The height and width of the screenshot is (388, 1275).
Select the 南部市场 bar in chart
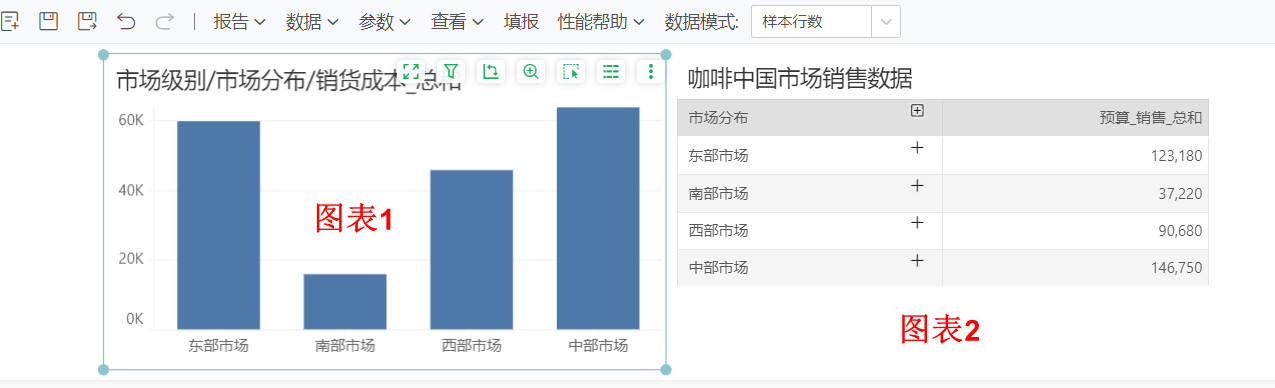pyautogui.click(x=345, y=301)
